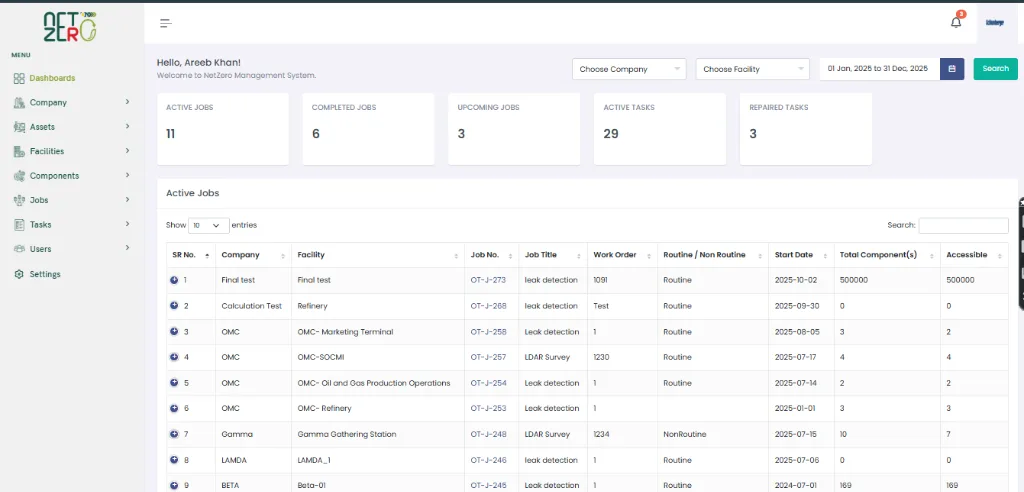Click the Dashboards grid icon
This screenshot has width=1024, height=492.
[19, 78]
